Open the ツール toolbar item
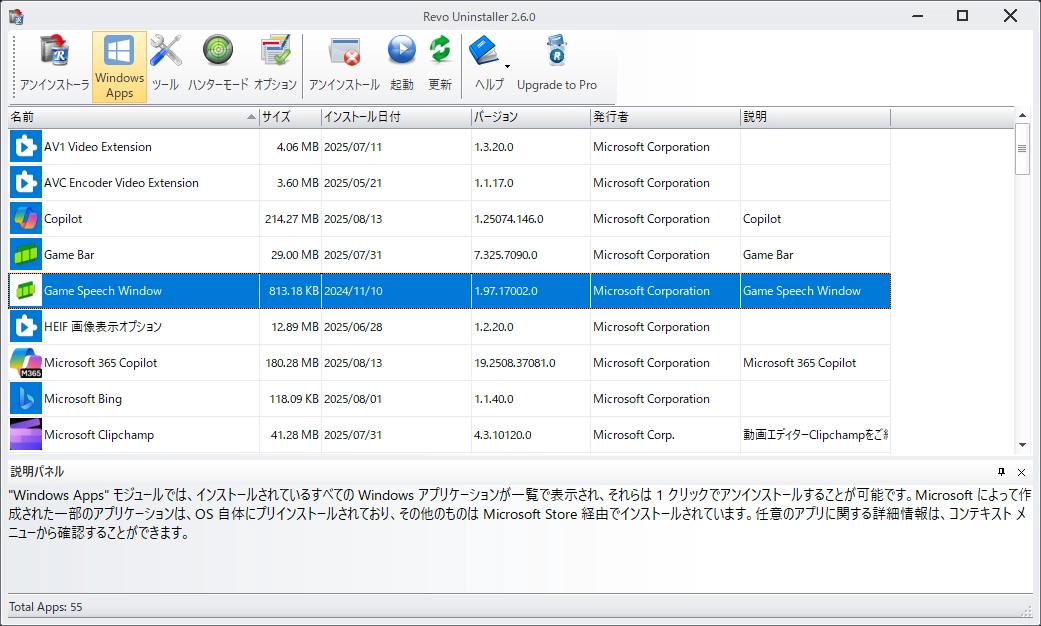Viewport: 1041px width, 626px height. 165,66
